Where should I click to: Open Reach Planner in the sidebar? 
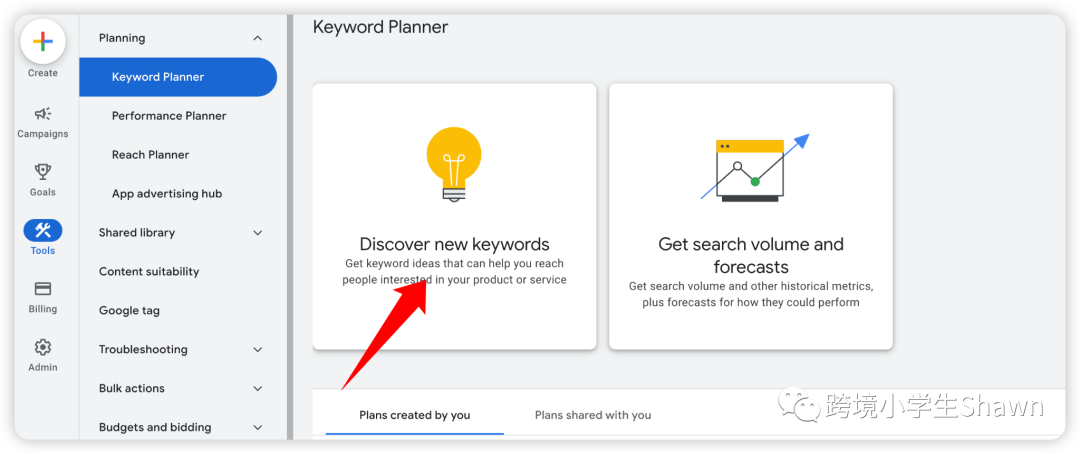click(x=151, y=155)
